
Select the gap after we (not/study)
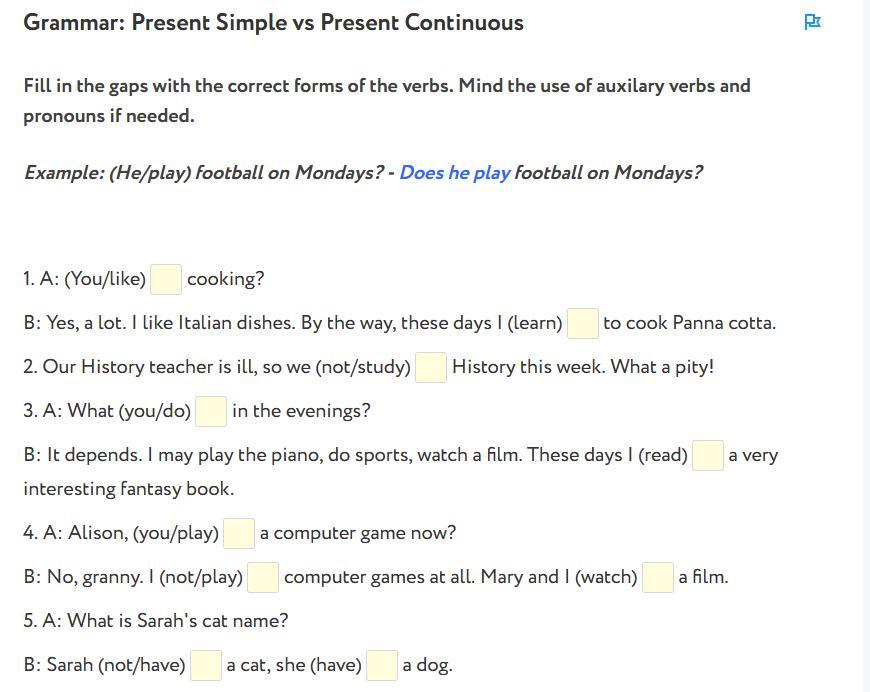click(431, 367)
